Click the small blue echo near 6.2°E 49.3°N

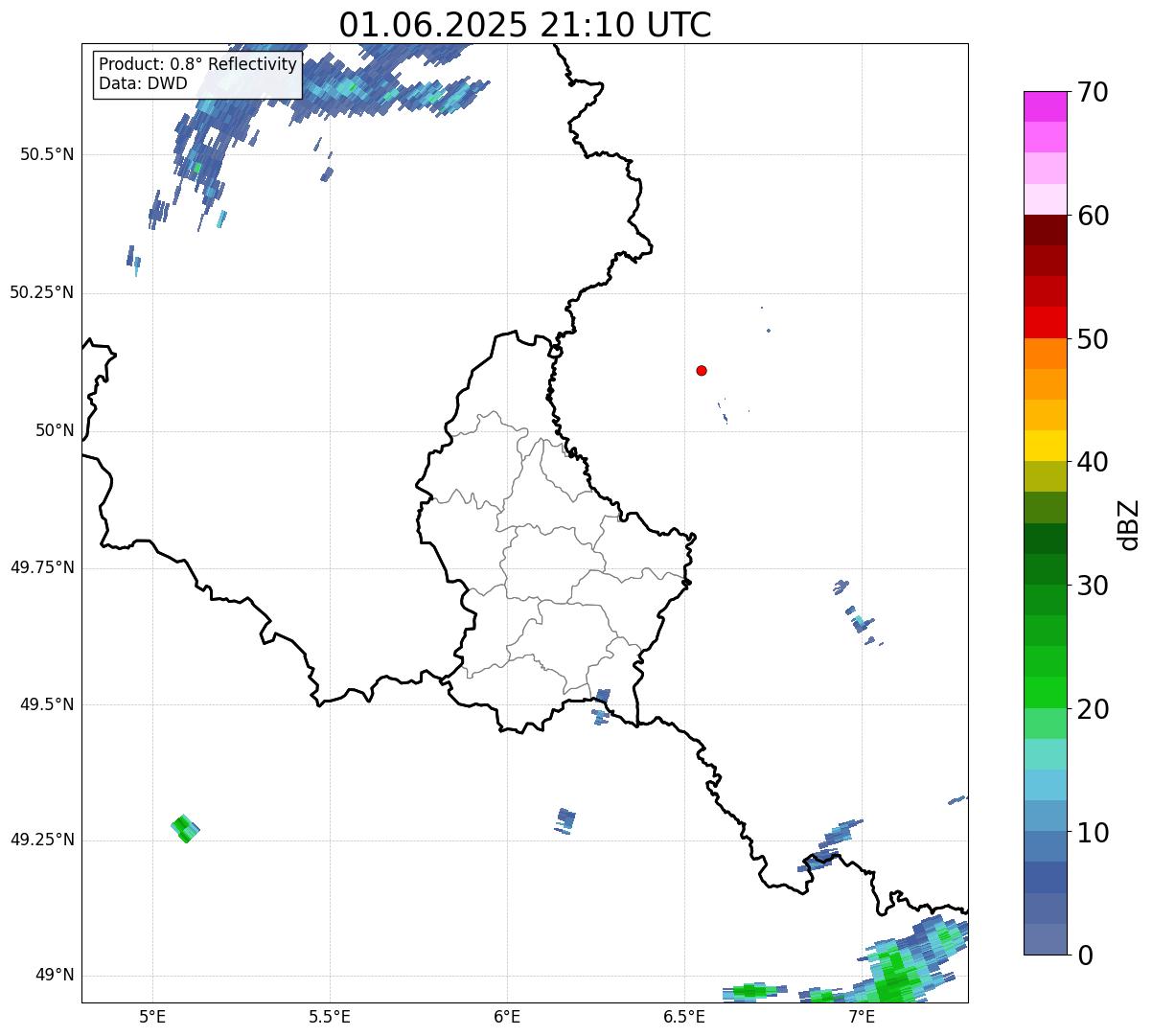(565, 821)
